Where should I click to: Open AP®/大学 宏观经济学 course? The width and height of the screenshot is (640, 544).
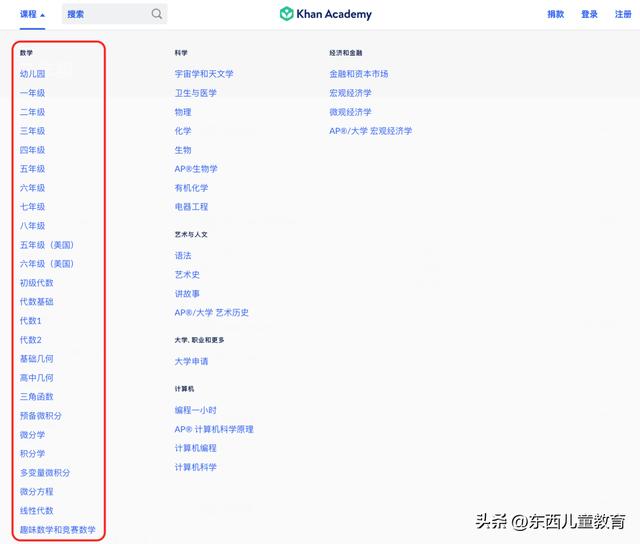coord(371,131)
